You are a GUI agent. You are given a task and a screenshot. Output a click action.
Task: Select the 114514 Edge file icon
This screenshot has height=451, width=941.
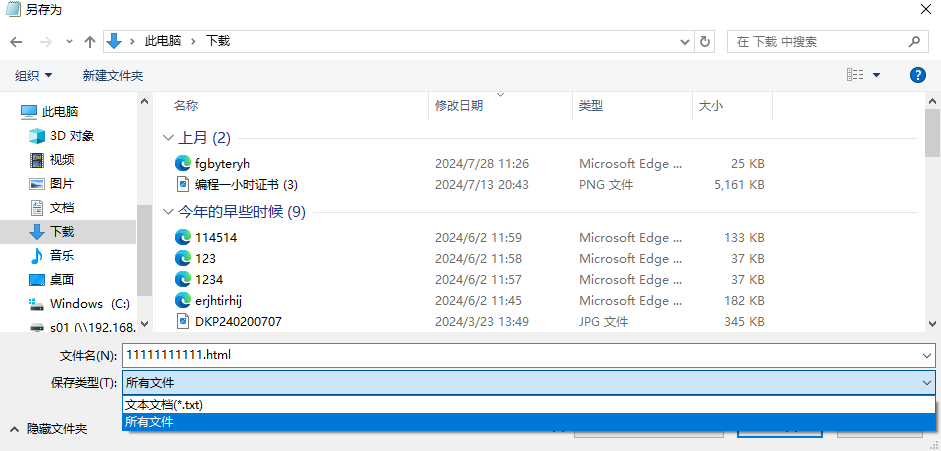click(182, 237)
